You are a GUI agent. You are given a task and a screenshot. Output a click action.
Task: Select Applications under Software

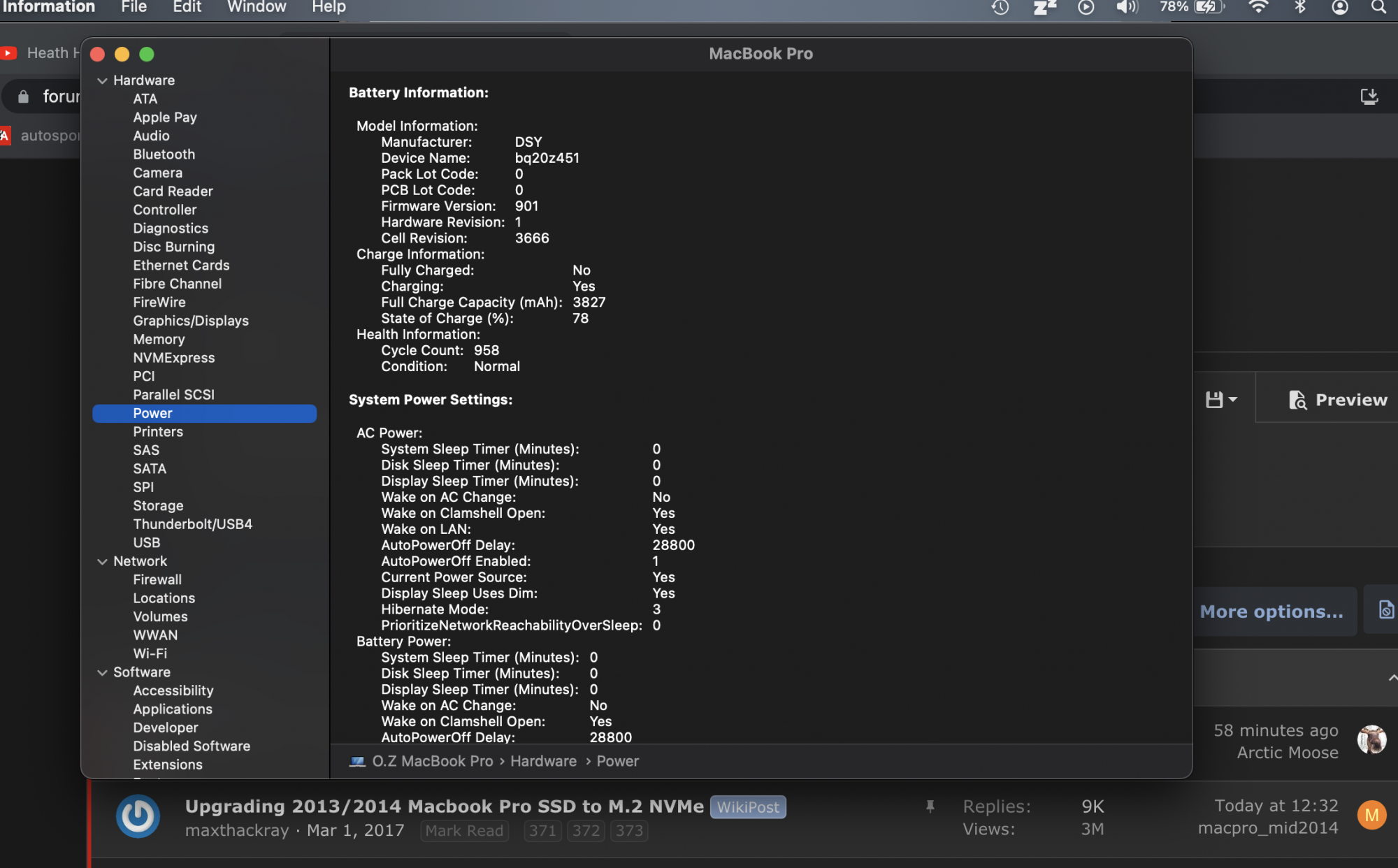point(173,709)
